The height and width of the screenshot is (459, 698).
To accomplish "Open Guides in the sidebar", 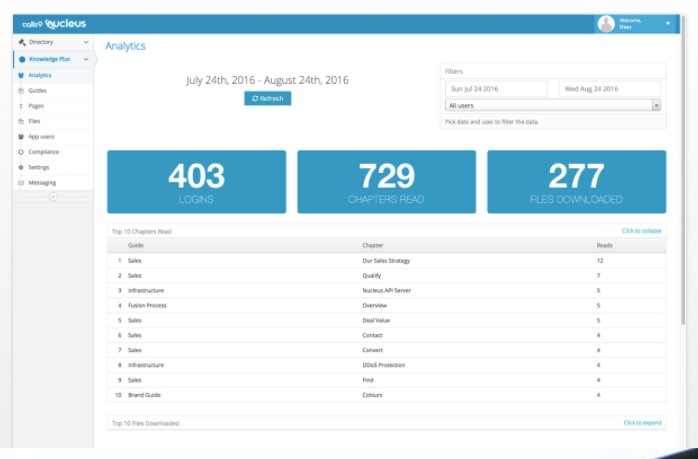I will point(53,91).
